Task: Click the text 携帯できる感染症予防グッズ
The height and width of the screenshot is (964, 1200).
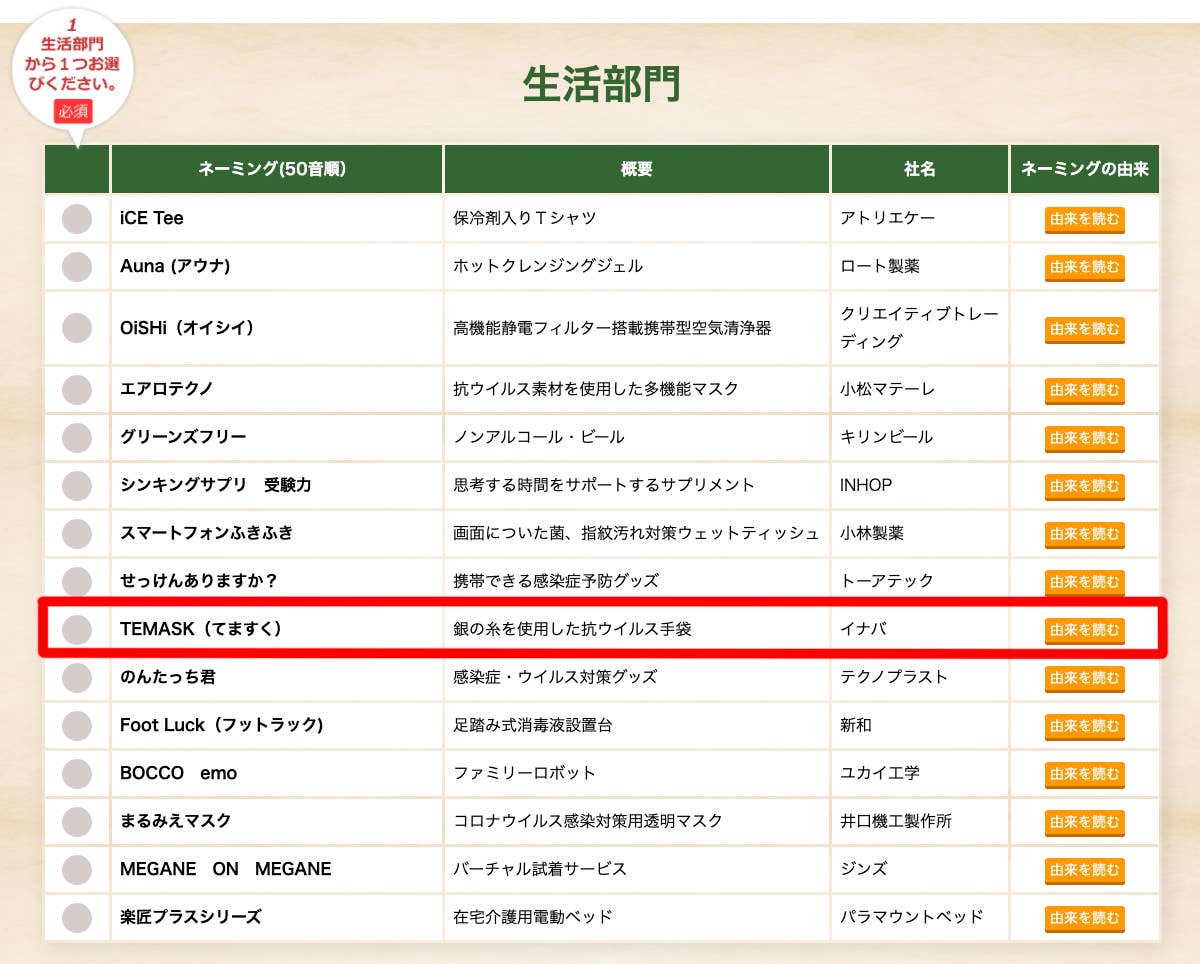Action: point(556,580)
